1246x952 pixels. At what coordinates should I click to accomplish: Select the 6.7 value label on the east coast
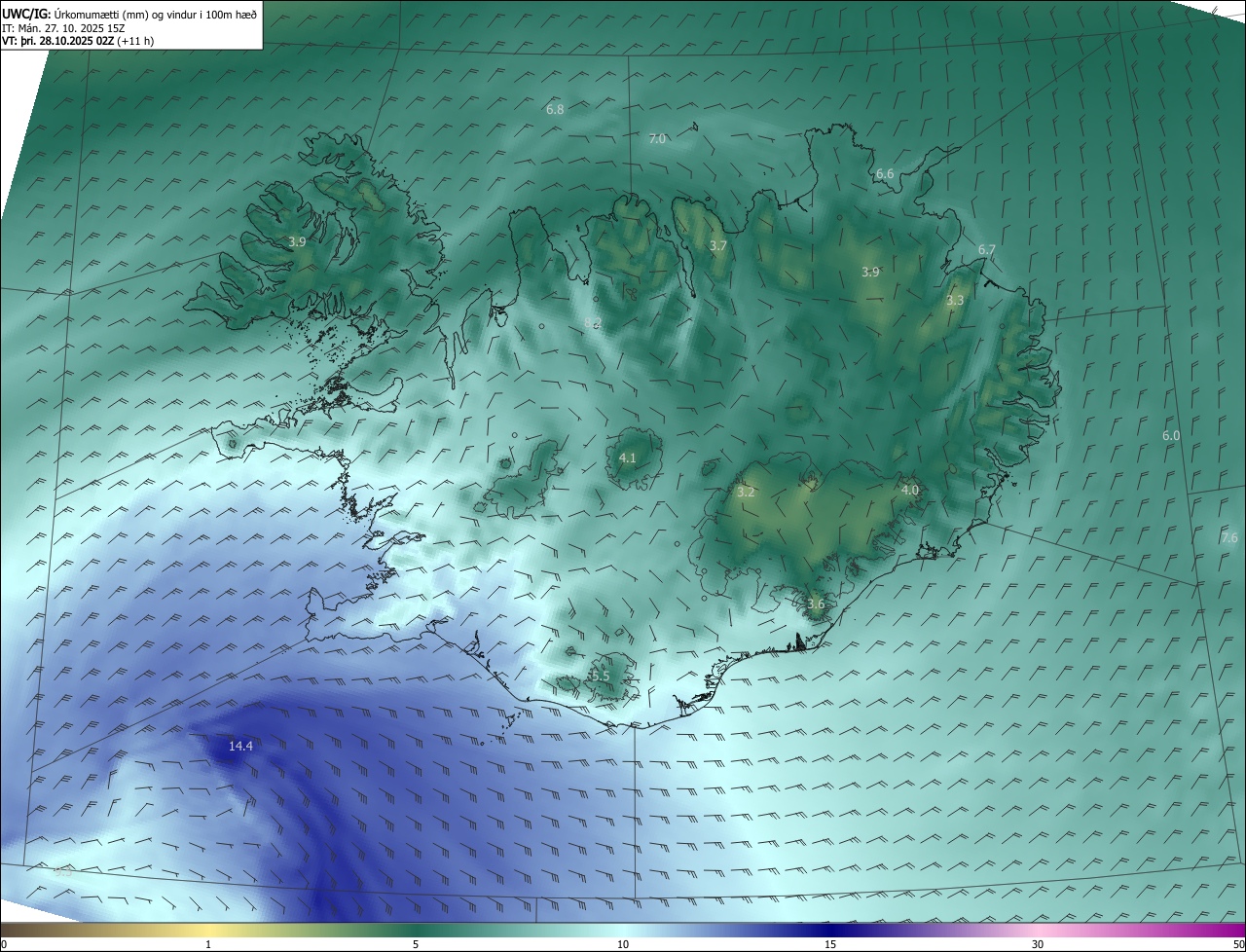pos(986,250)
